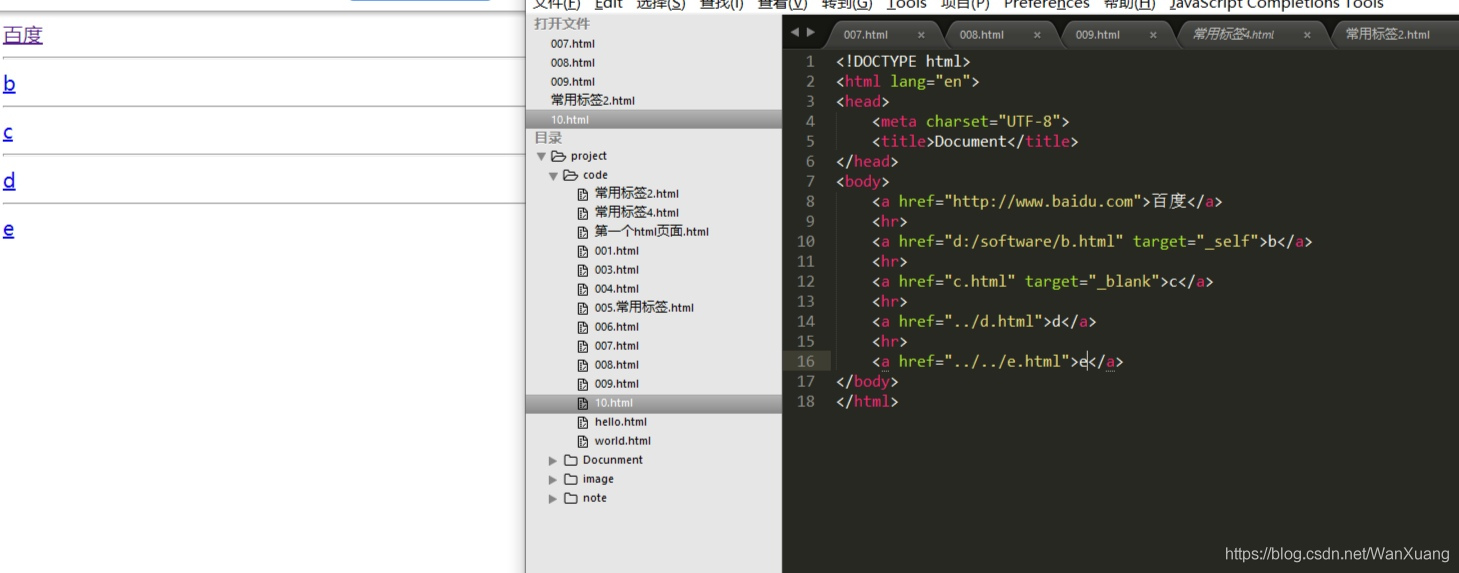Select 常用标签2.html under open files
This screenshot has height=573, width=1459.
click(592, 101)
